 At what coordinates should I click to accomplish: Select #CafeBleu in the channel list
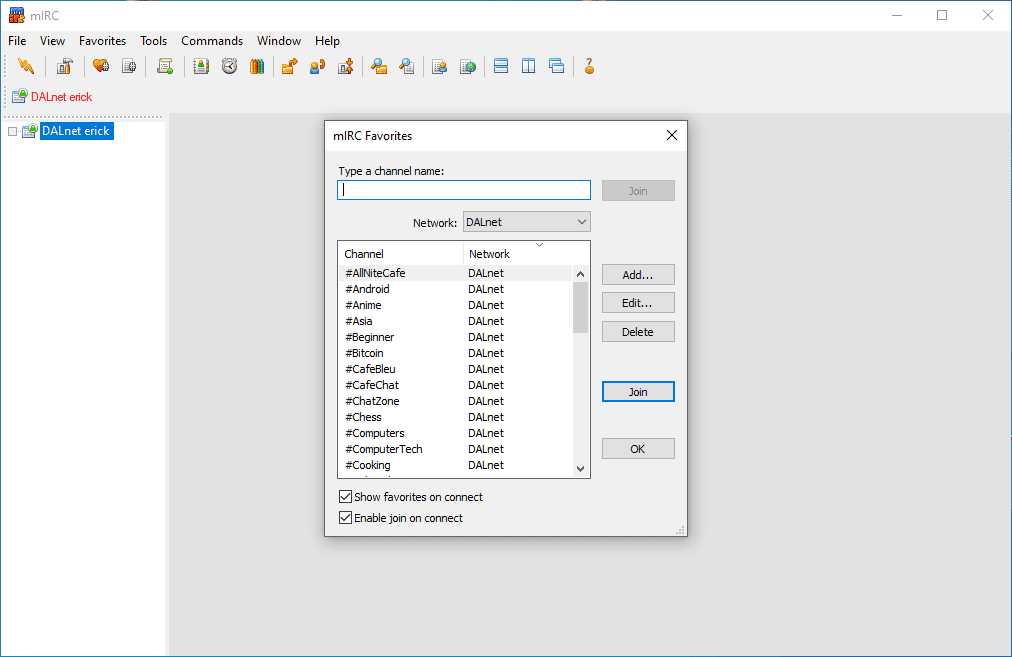tap(456, 369)
